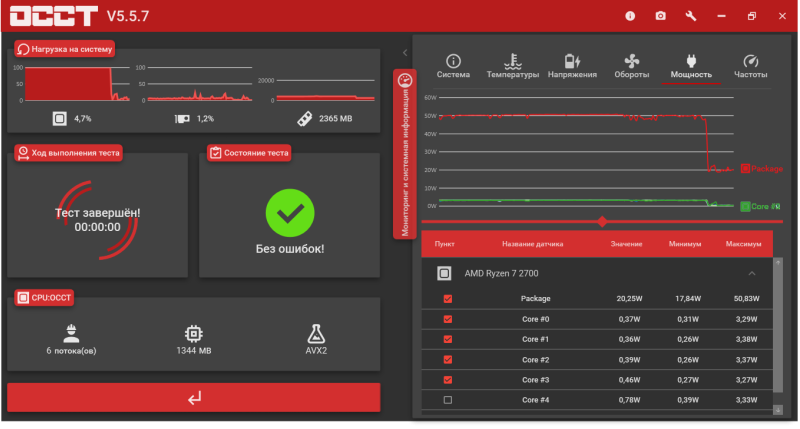800x429 pixels.
Task: Take screenshot with camera icon
Action: (660, 15)
